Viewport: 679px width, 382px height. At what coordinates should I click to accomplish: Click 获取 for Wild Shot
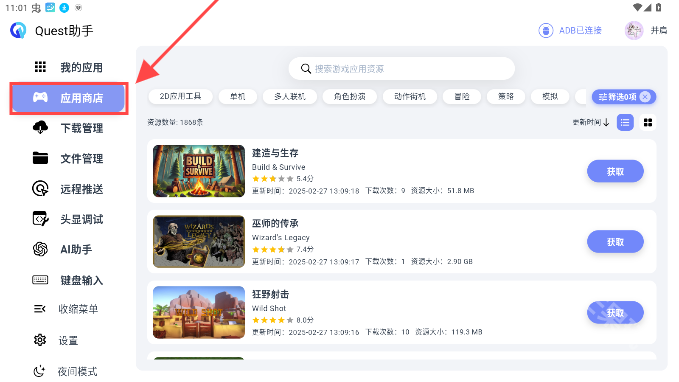pyautogui.click(x=615, y=313)
